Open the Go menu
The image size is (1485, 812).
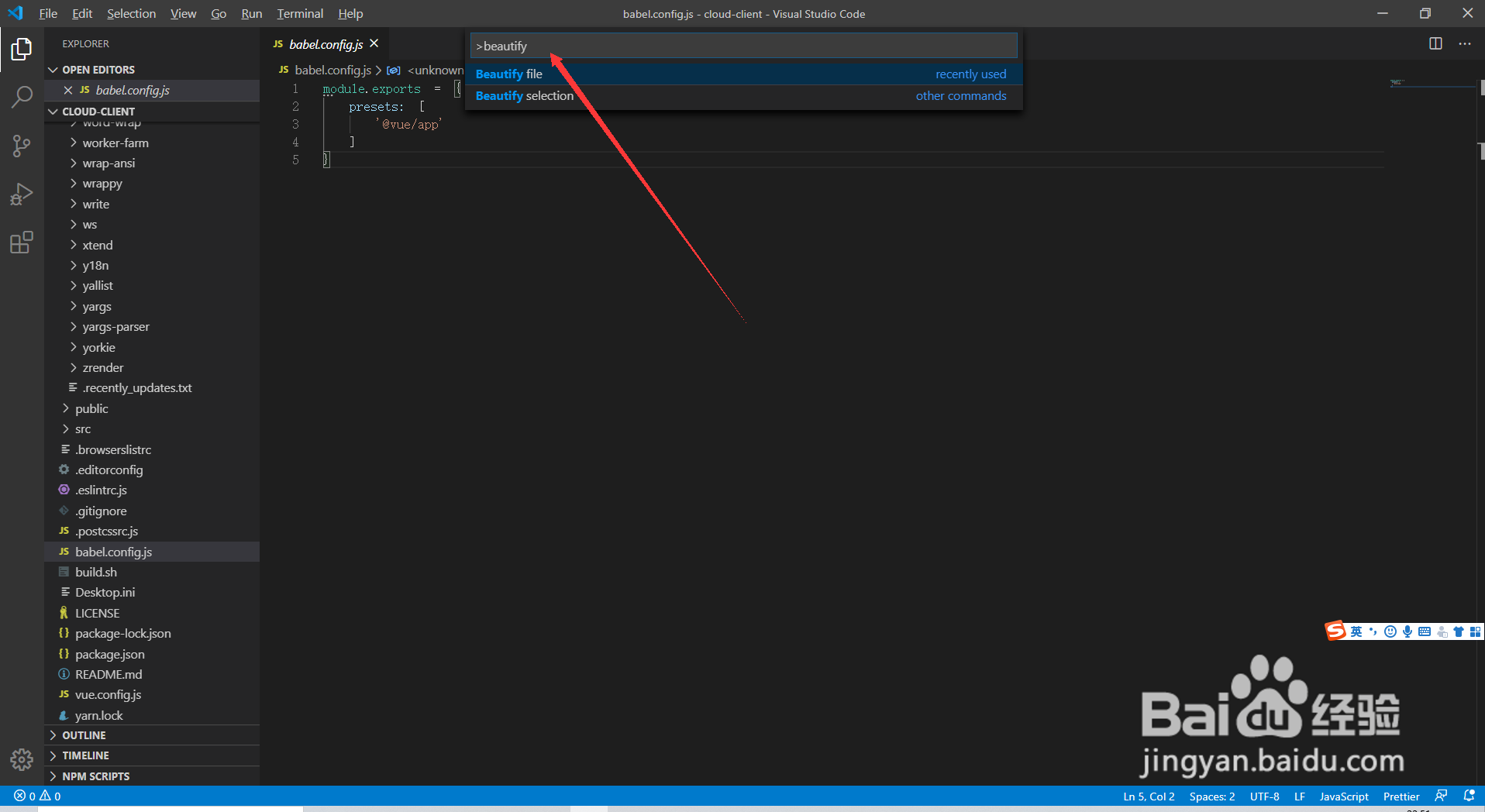click(219, 13)
